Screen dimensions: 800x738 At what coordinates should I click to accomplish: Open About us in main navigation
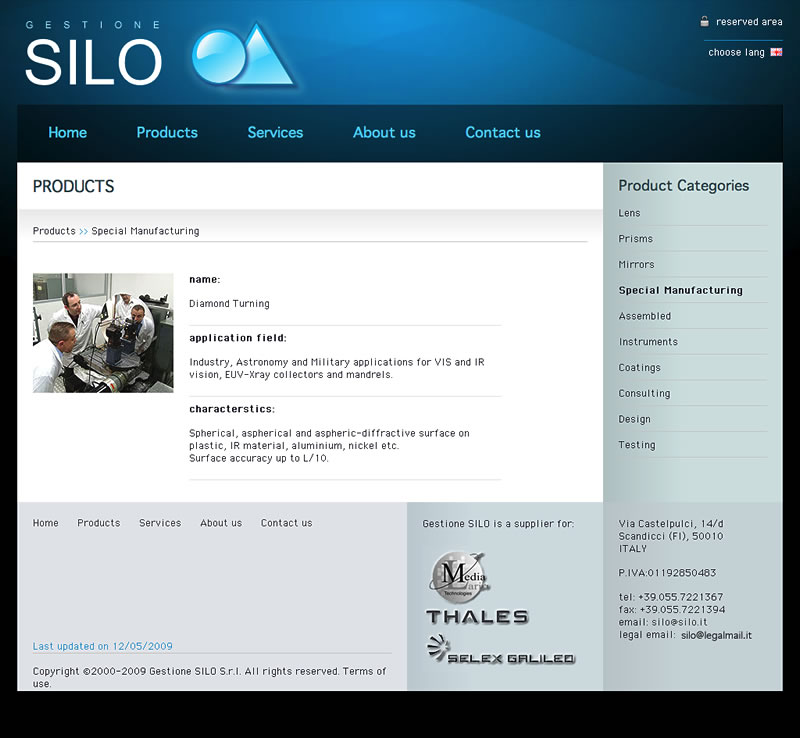(x=384, y=133)
